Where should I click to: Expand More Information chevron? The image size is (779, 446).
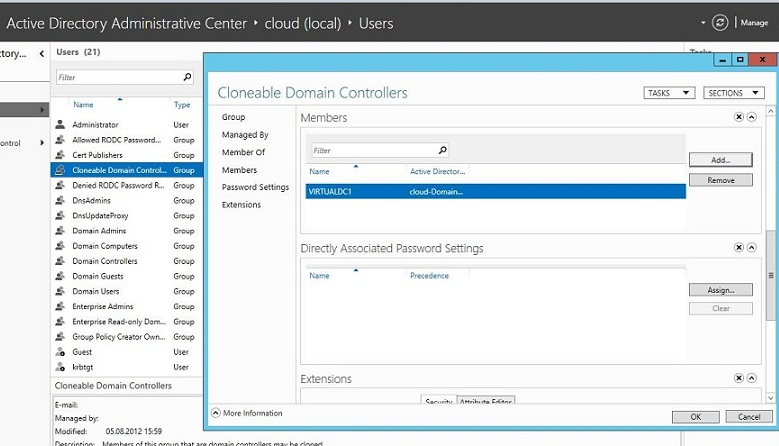pos(216,413)
